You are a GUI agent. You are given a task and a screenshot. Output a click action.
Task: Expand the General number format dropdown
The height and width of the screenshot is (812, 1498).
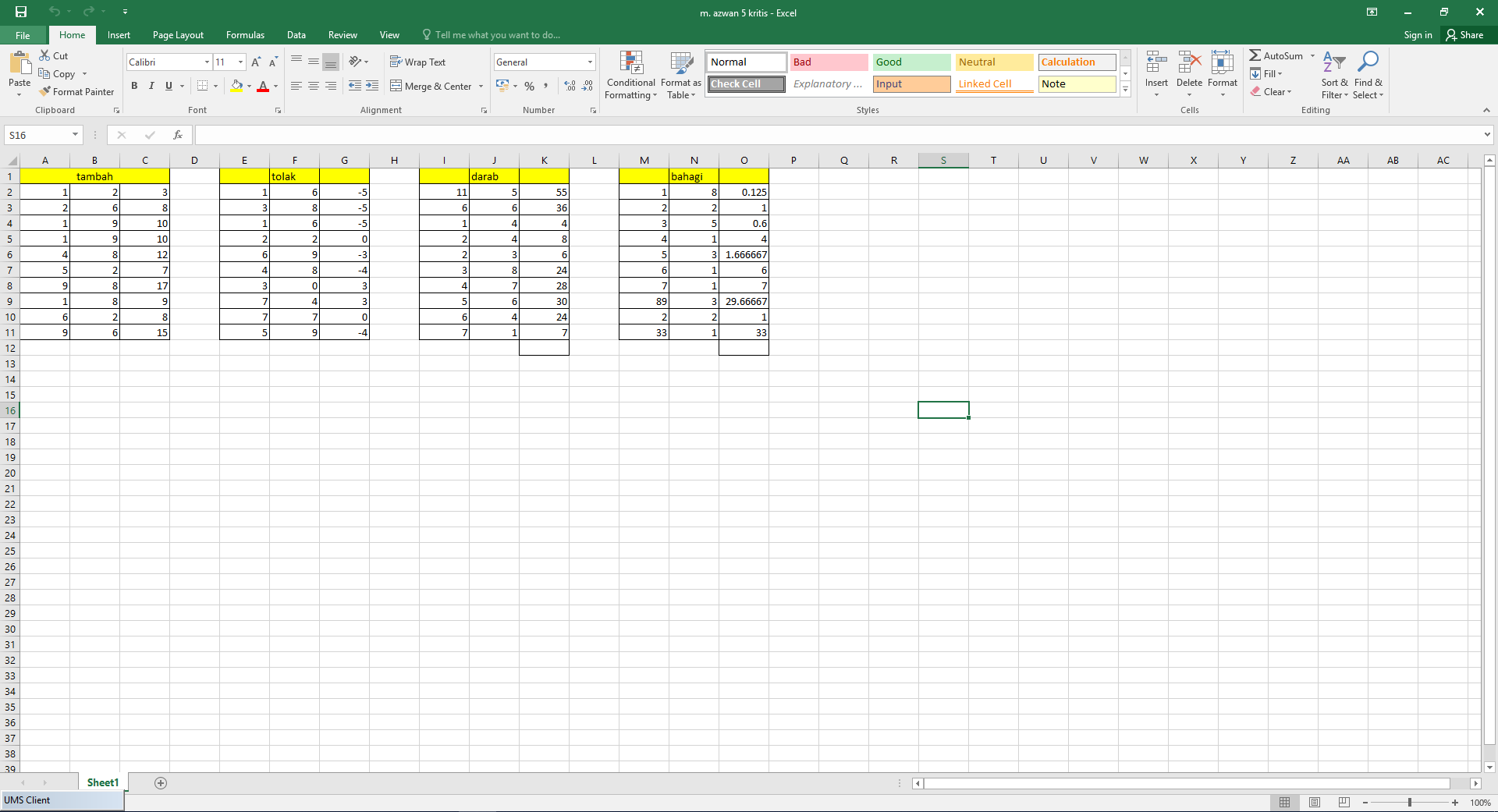[590, 62]
